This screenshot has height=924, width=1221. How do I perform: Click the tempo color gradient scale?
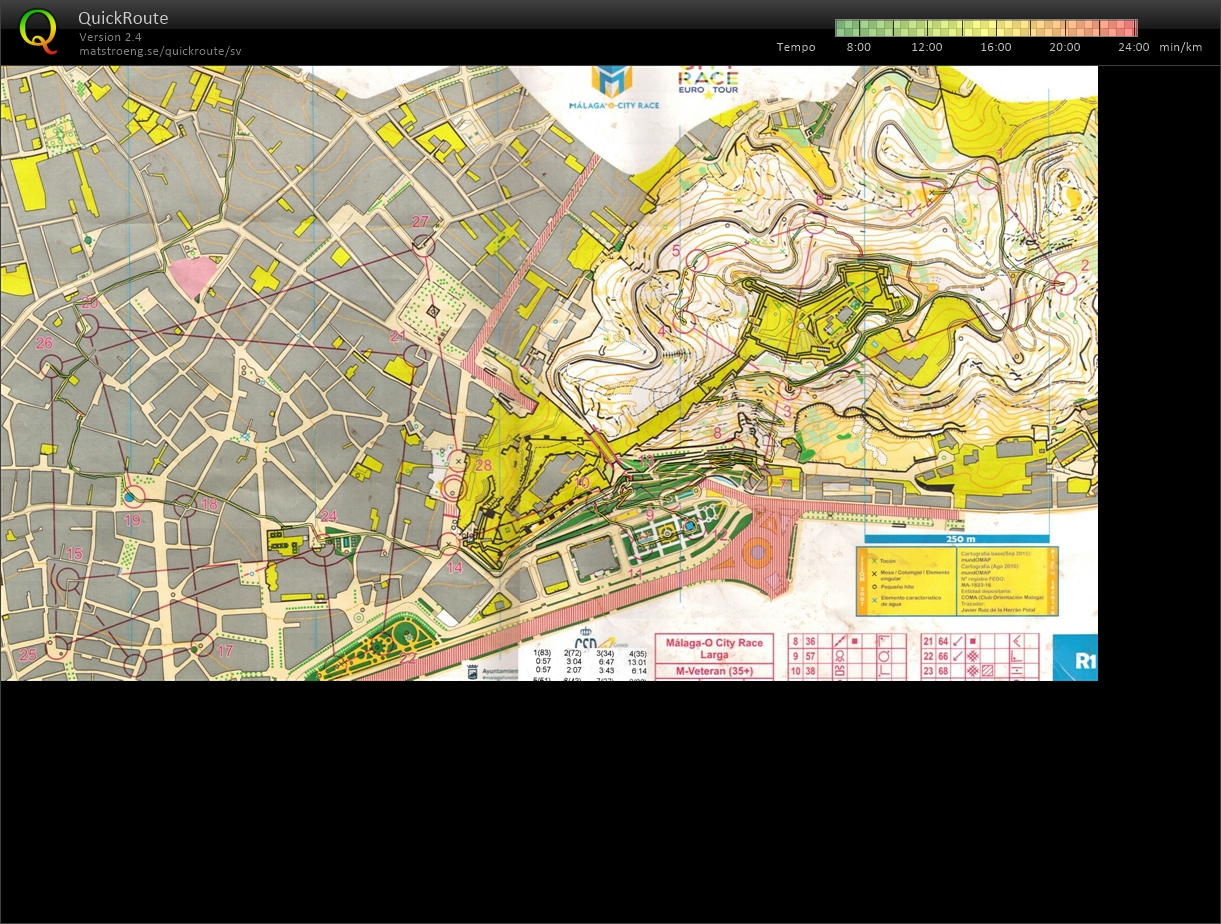[x=986, y=28]
